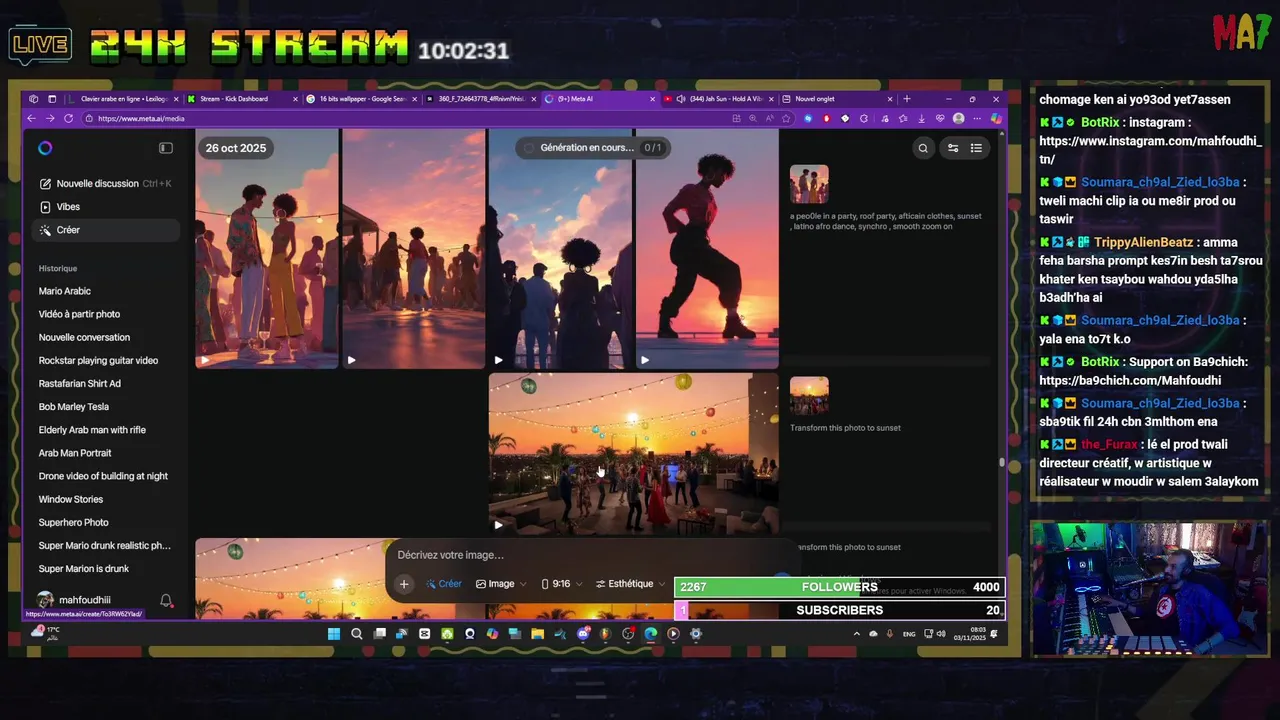Click the Génération en cours status pill
Screen dimensions: 1280x720
pos(592,148)
